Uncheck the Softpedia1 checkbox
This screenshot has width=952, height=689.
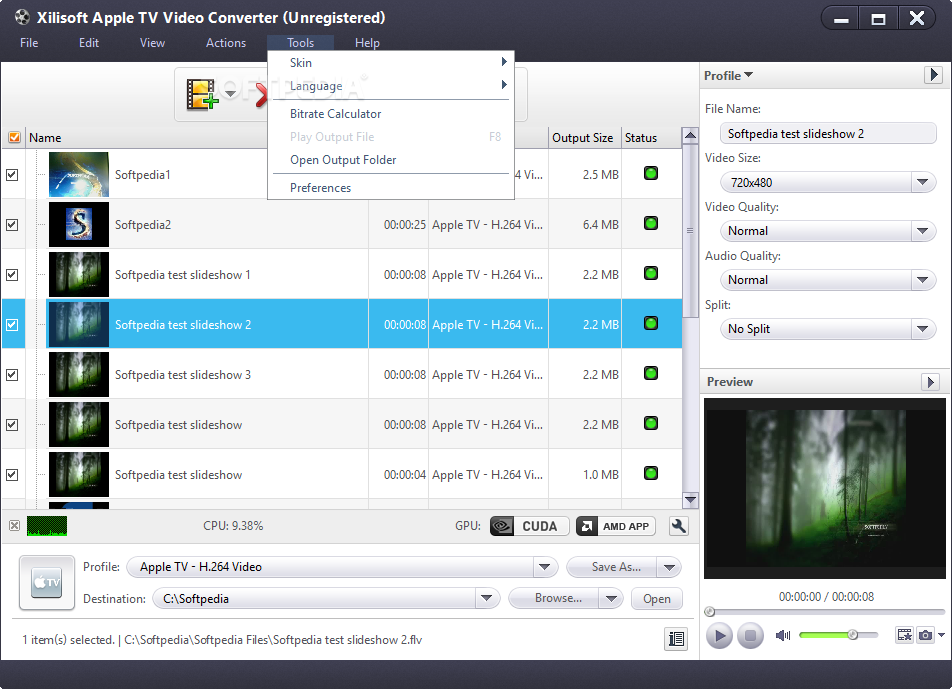point(12,175)
